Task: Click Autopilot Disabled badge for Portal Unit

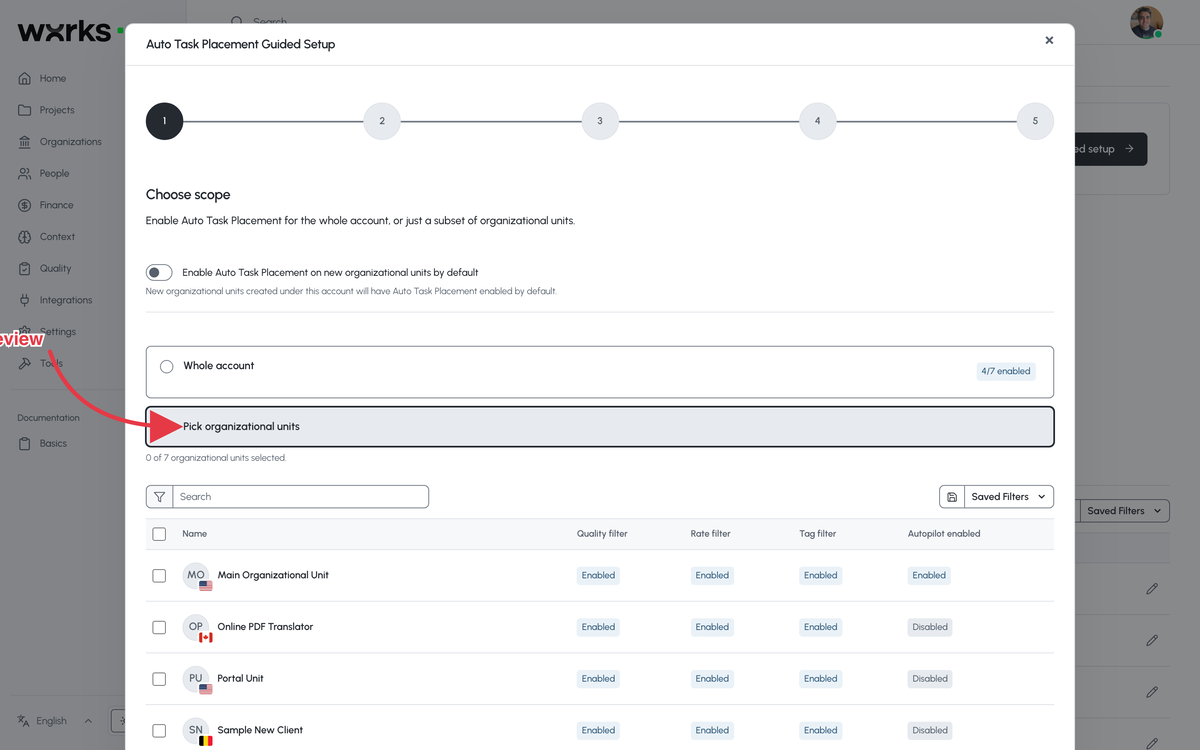Action: pyautogui.click(x=930, y=679)
